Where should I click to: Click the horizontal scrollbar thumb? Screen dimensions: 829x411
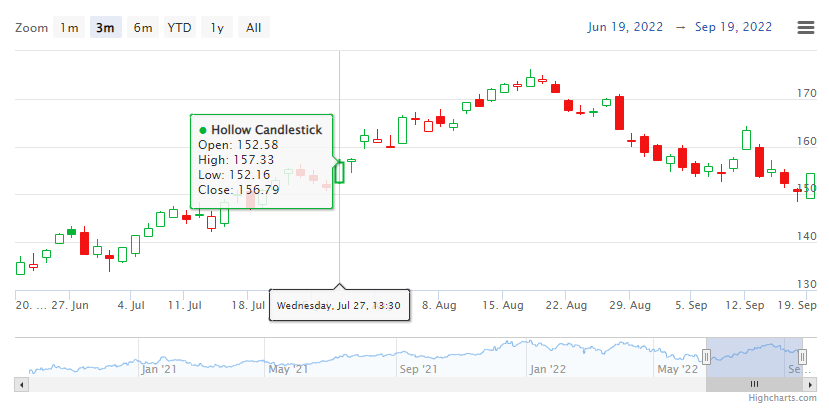point(755,384)
